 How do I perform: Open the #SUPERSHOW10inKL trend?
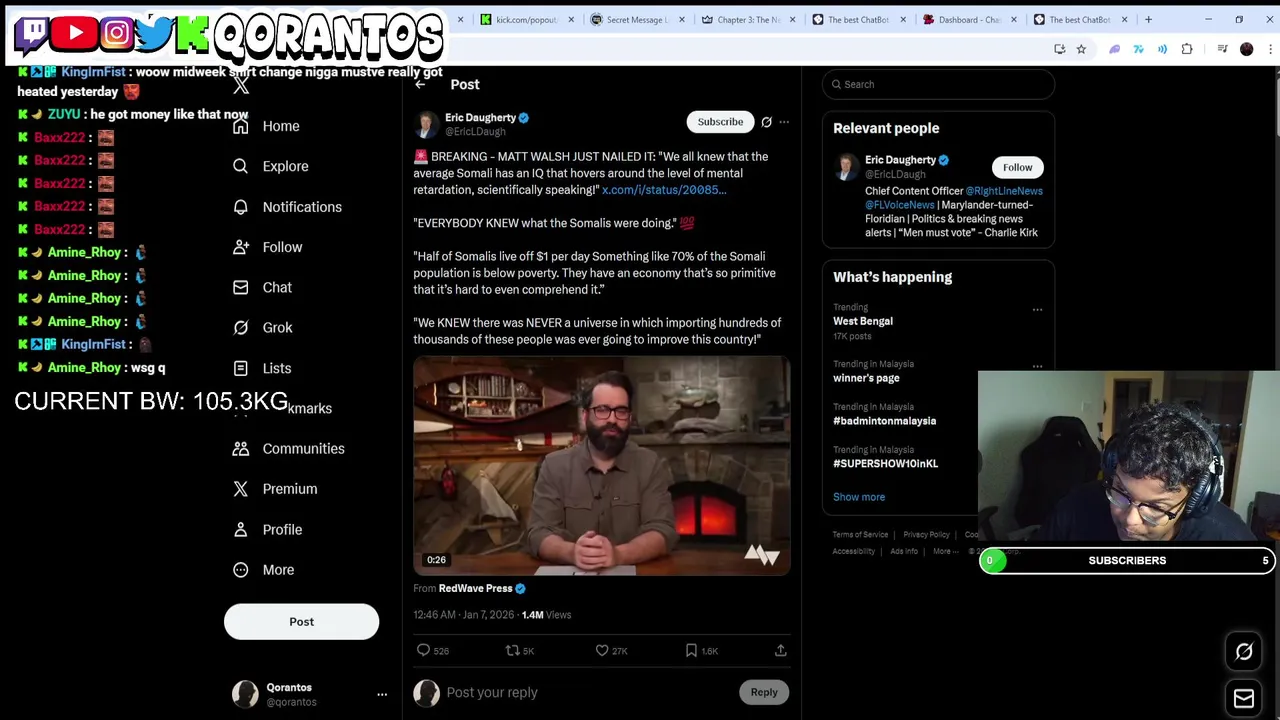click(885, 464)
